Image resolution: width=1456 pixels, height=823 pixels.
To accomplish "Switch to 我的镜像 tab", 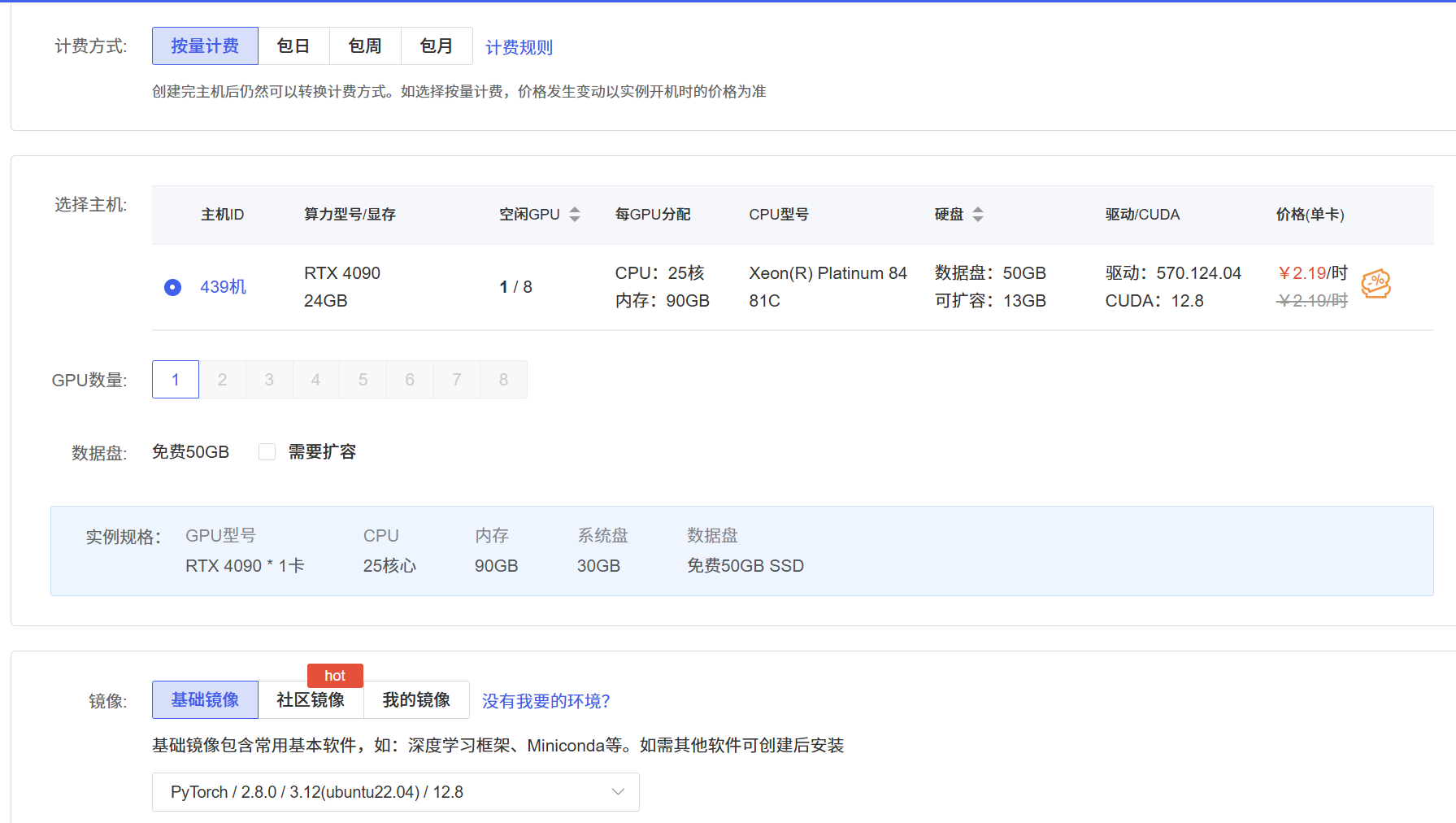I will tap(416, 700).
